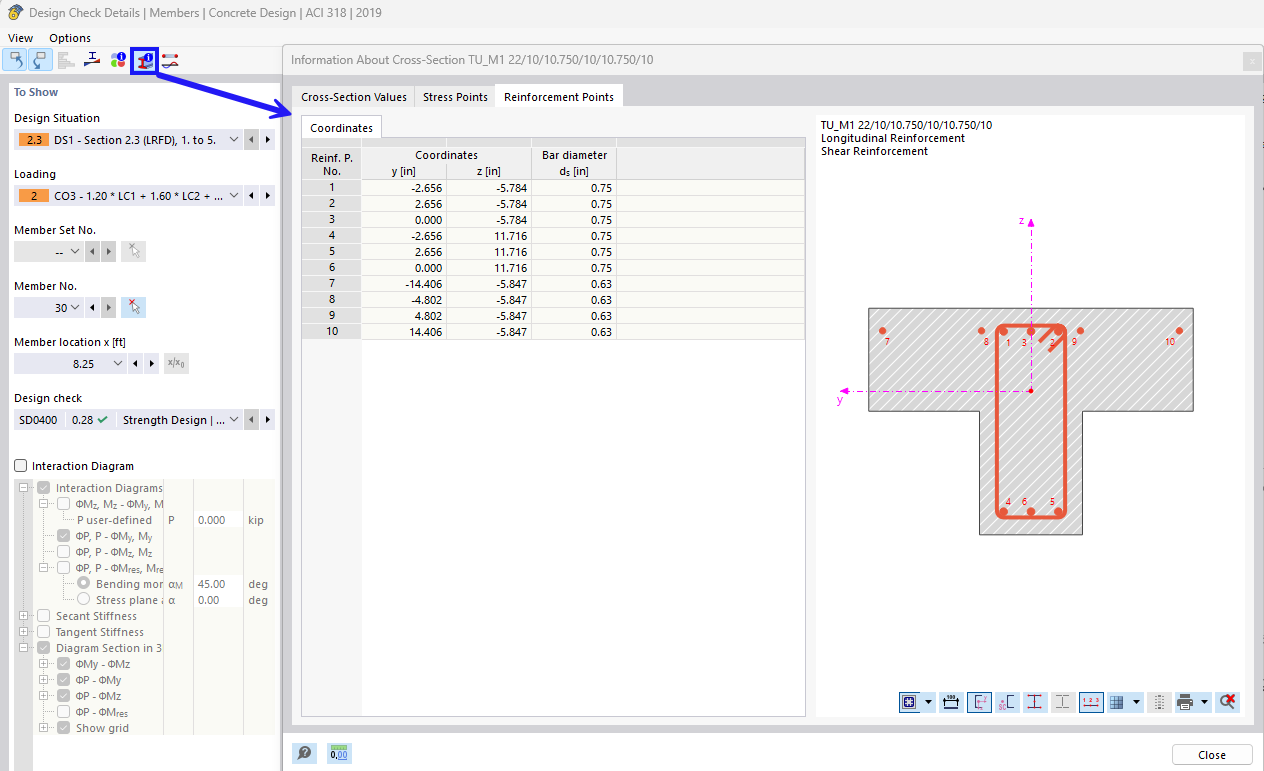Screen dimensions: 1264x771
Task: Open the cross-section information icon in toolbar
Action: point(144,59)
